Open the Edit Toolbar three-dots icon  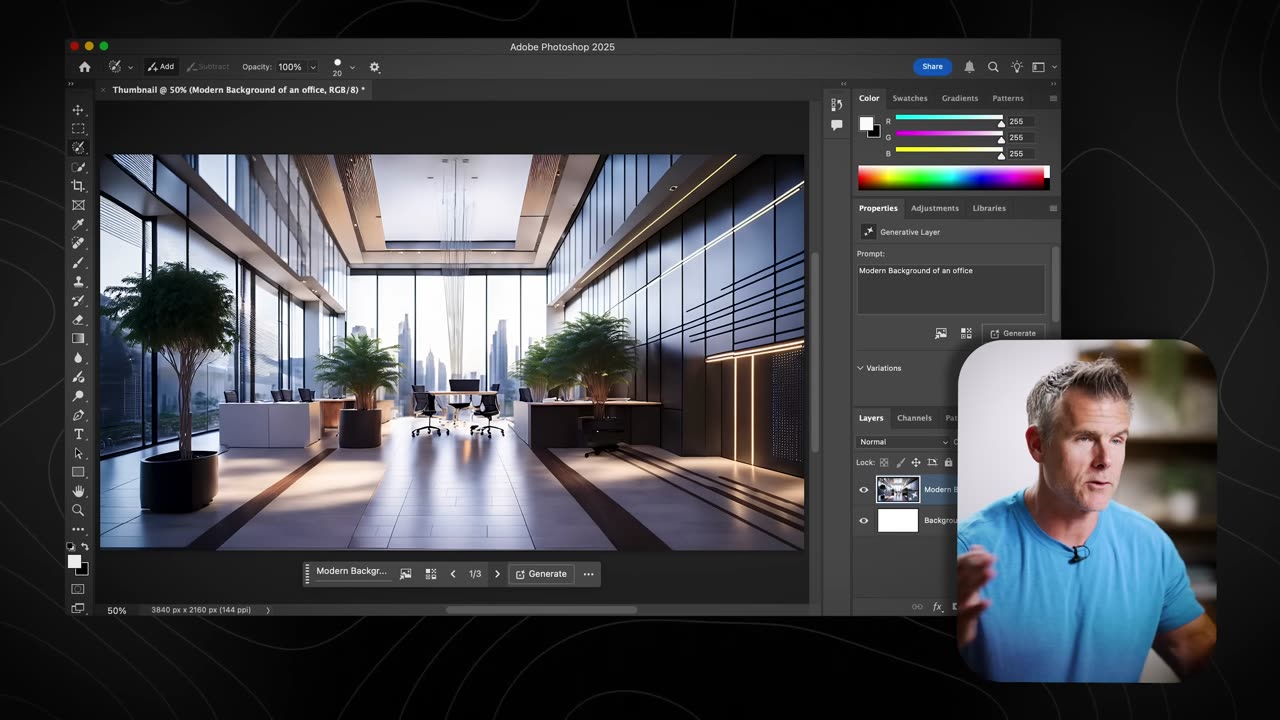coord(78,529)
